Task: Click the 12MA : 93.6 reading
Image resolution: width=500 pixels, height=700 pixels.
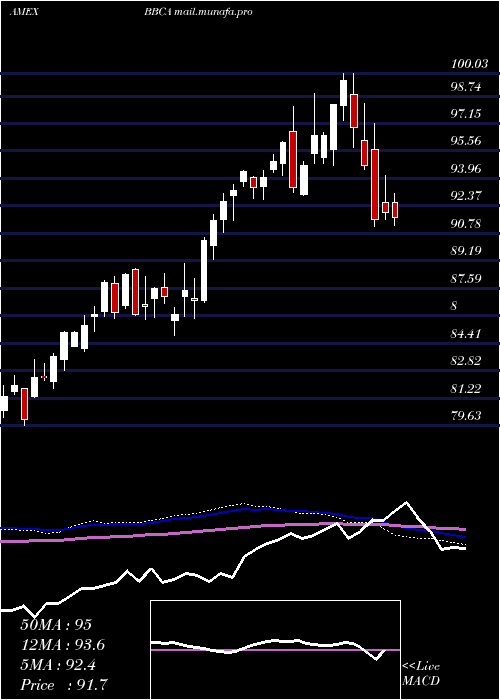Action: (62, 645)
